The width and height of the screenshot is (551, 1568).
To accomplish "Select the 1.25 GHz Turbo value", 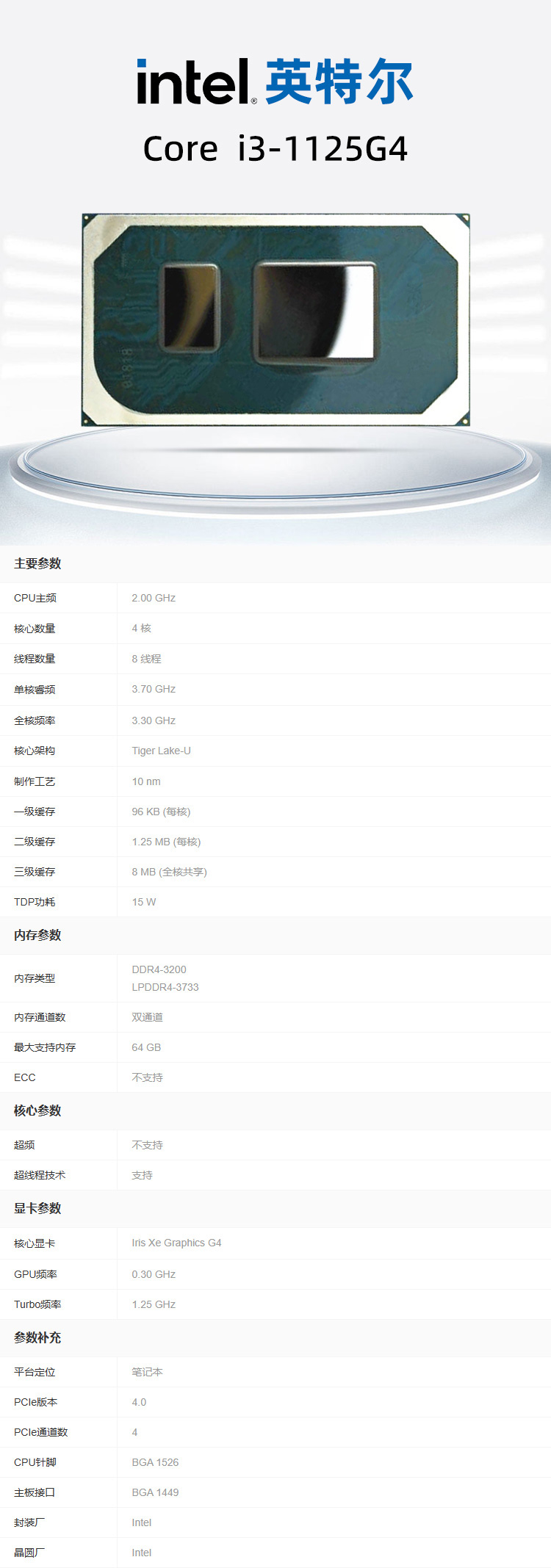I will pyautogui.click(x=154, y=1304).
